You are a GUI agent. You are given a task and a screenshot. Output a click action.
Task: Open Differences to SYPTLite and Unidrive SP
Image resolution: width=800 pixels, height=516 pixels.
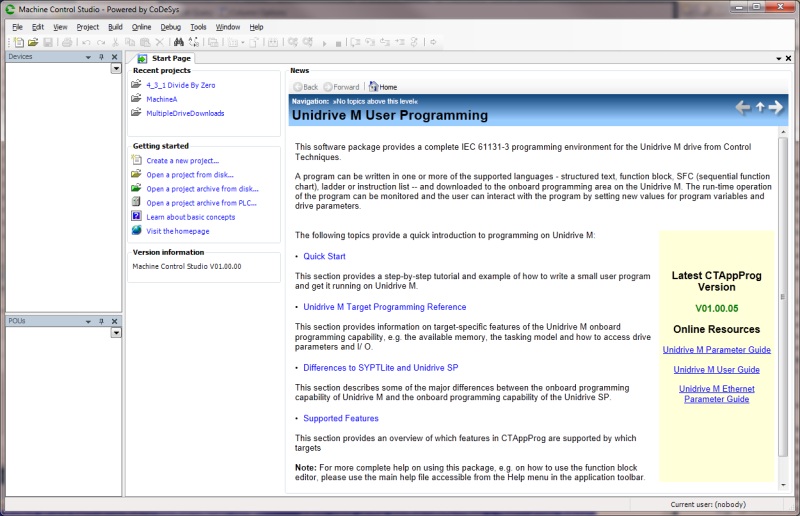381,367
